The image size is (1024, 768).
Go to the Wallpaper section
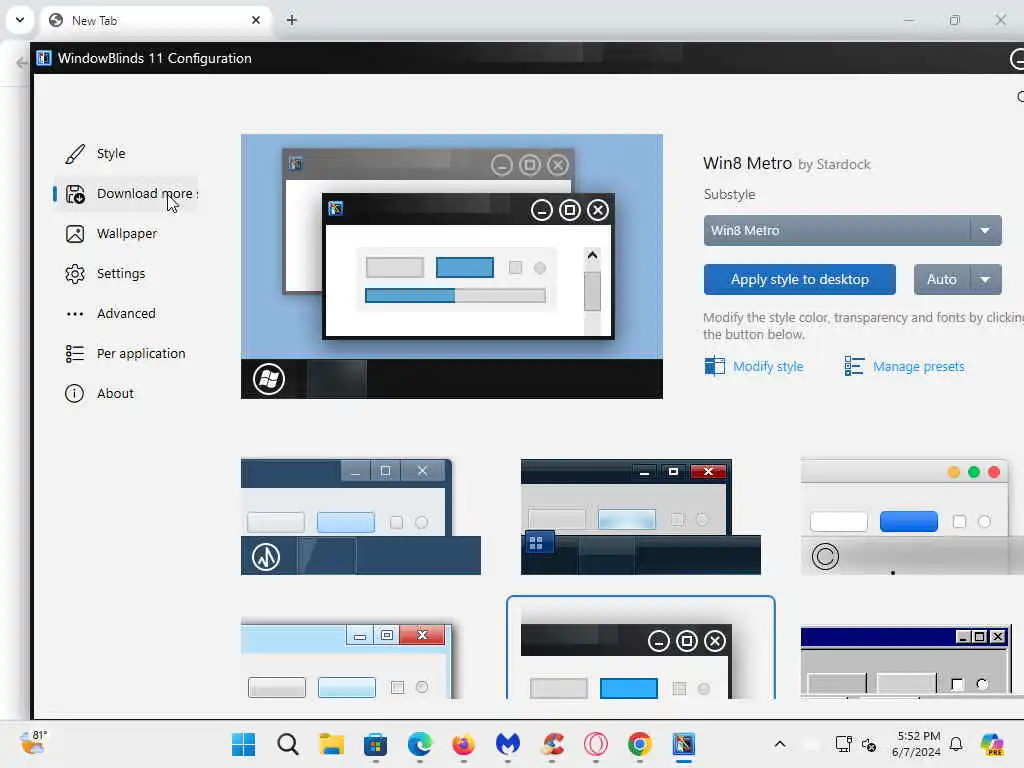(x=127, y=234)
